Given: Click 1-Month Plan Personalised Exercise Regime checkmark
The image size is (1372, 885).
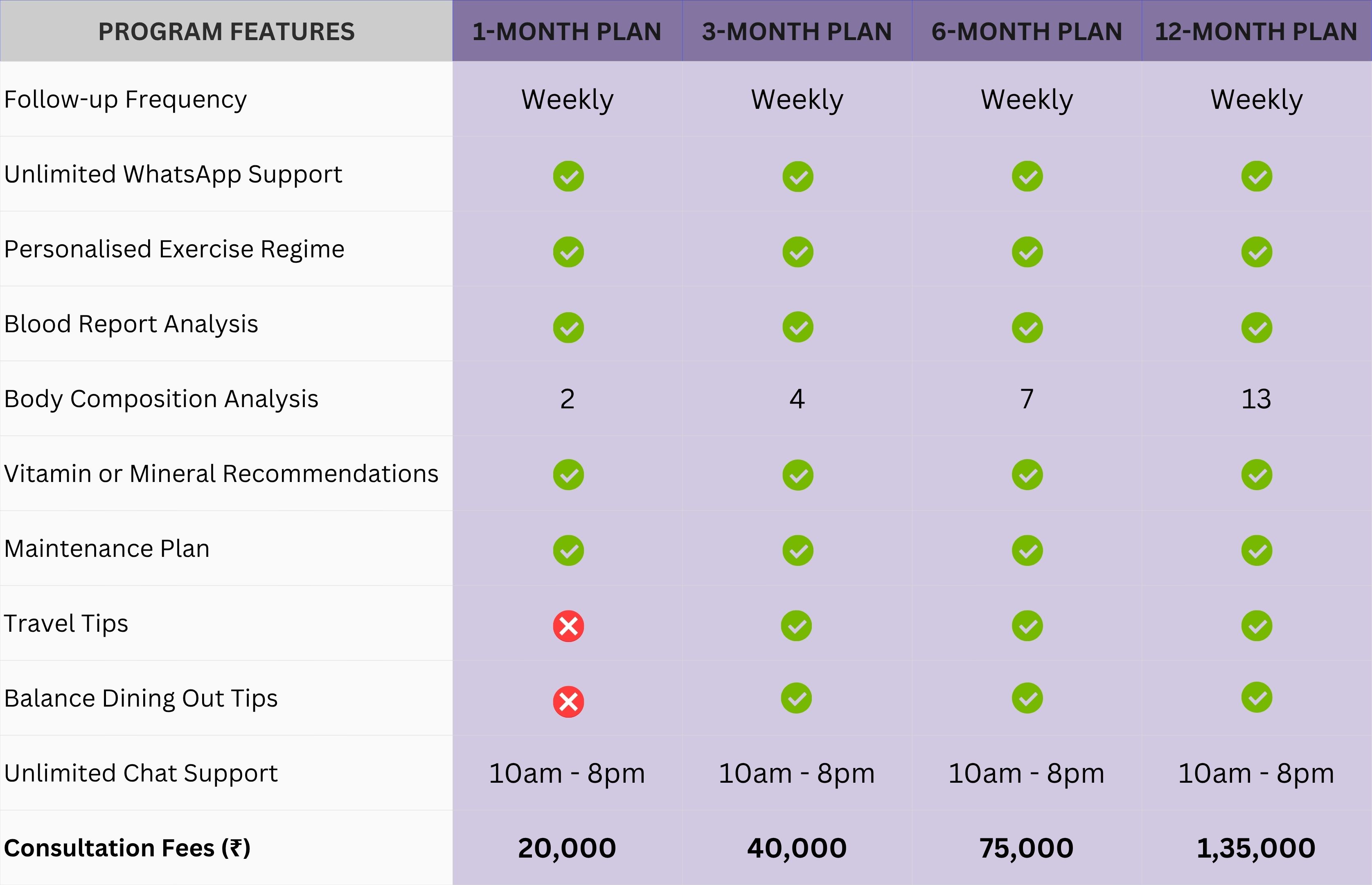Looking at the screenshot, I should (568, 252).
